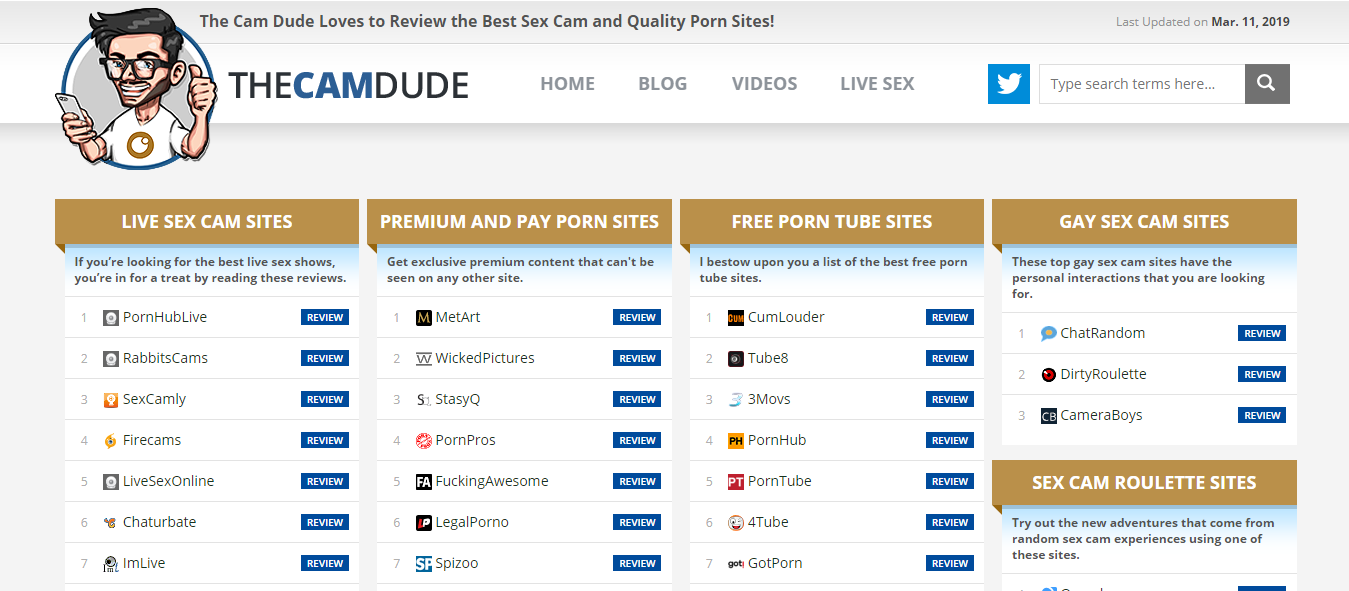Click the Spizoo SP icon

pyautogui.click(x=424, y=563)
